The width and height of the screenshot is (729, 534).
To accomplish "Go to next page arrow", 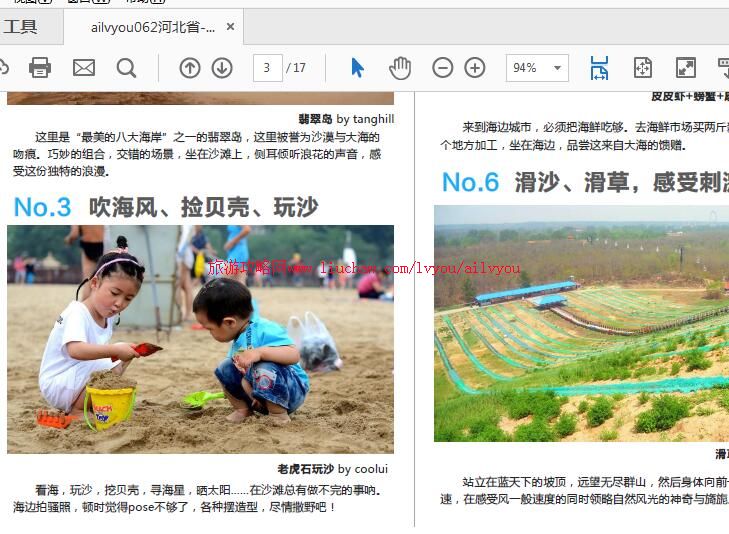I will (222, 68).
